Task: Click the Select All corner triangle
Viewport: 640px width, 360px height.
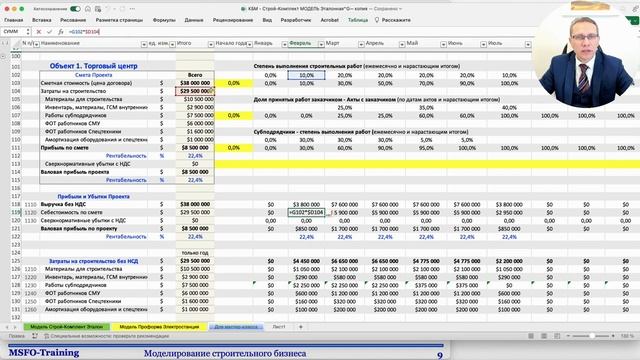Action: (x=17, y=44)
